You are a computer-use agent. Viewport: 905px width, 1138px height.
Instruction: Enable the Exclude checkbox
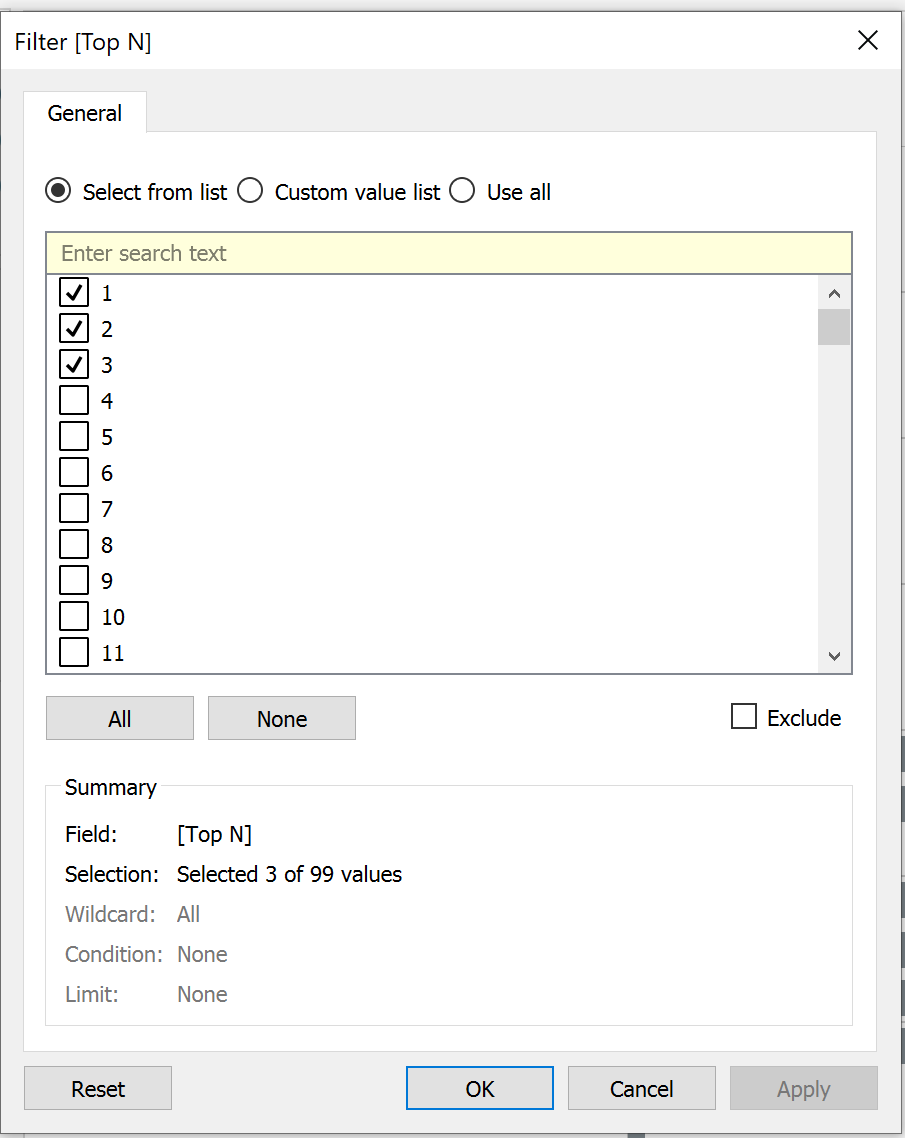[x=744, y=717]
